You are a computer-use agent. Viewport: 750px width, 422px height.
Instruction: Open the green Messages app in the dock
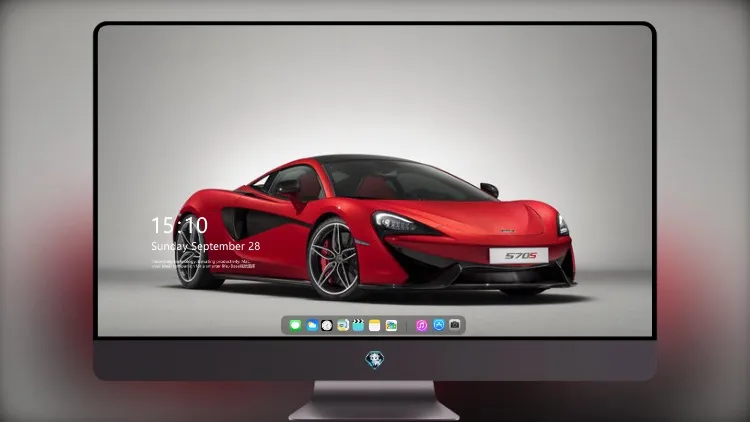click(295, 325)
